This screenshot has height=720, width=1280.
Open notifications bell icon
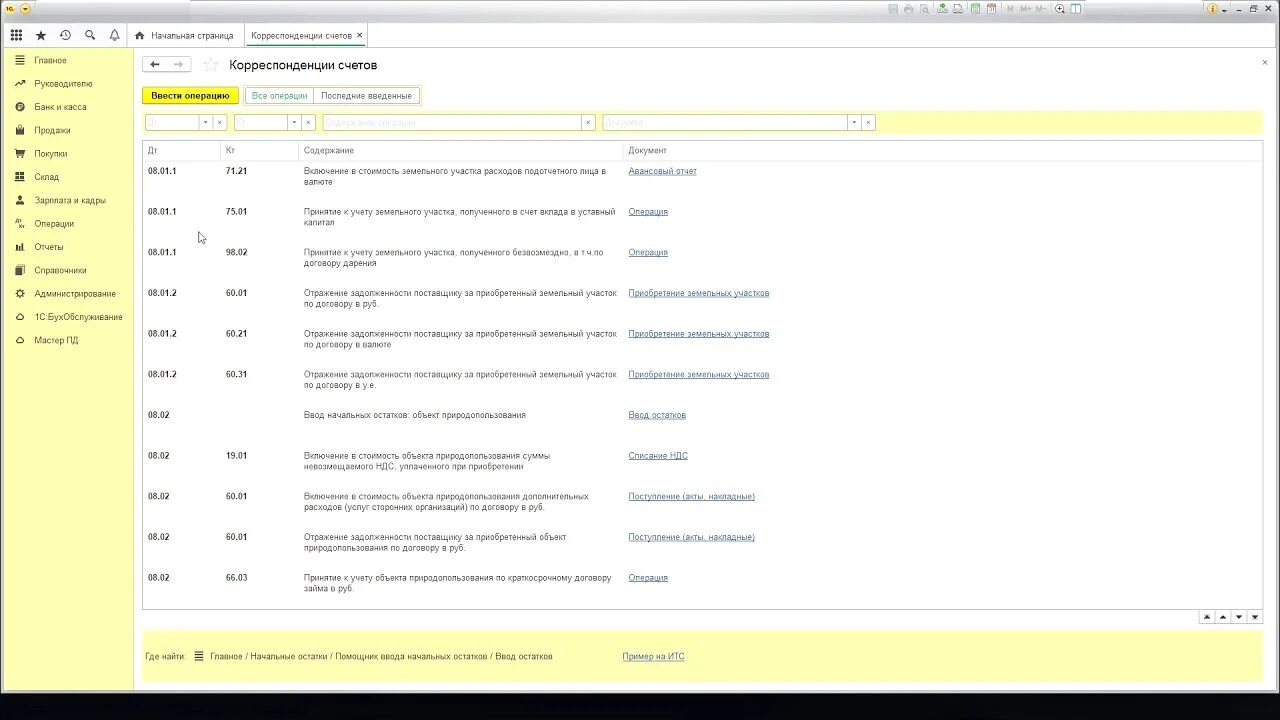pos(114,35)
